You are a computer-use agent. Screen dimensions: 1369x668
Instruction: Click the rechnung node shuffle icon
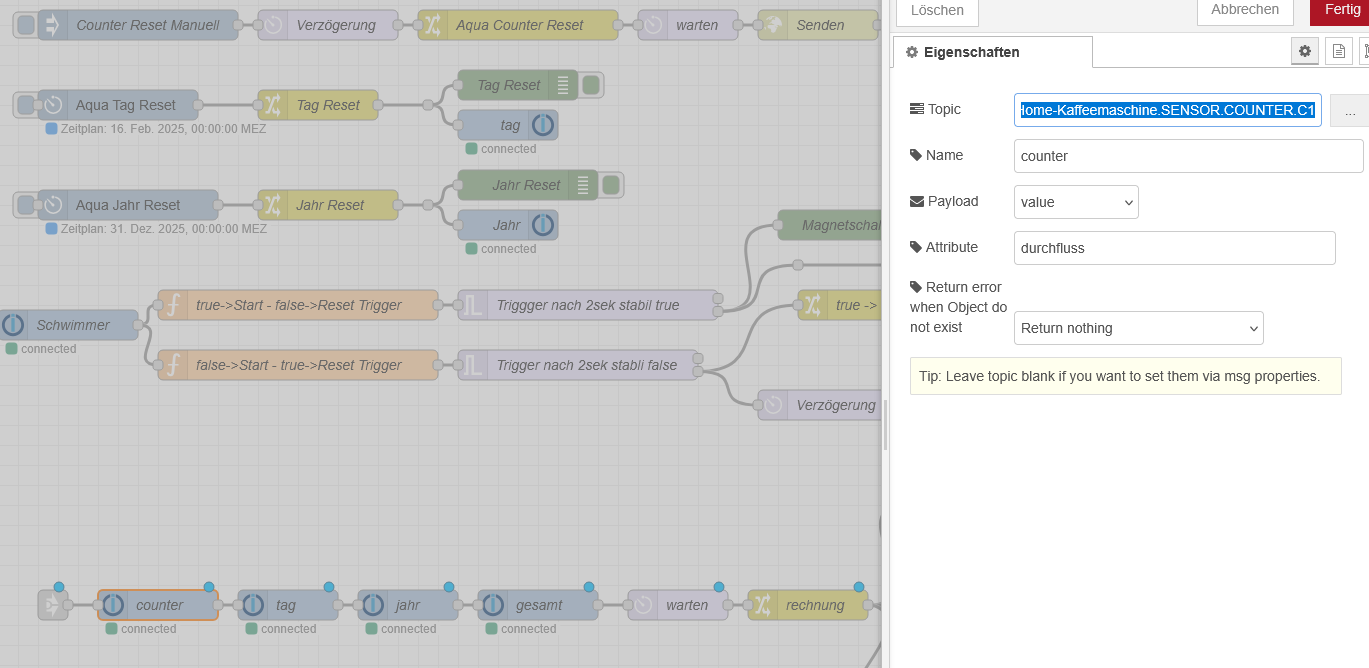[x=762, y=605]
